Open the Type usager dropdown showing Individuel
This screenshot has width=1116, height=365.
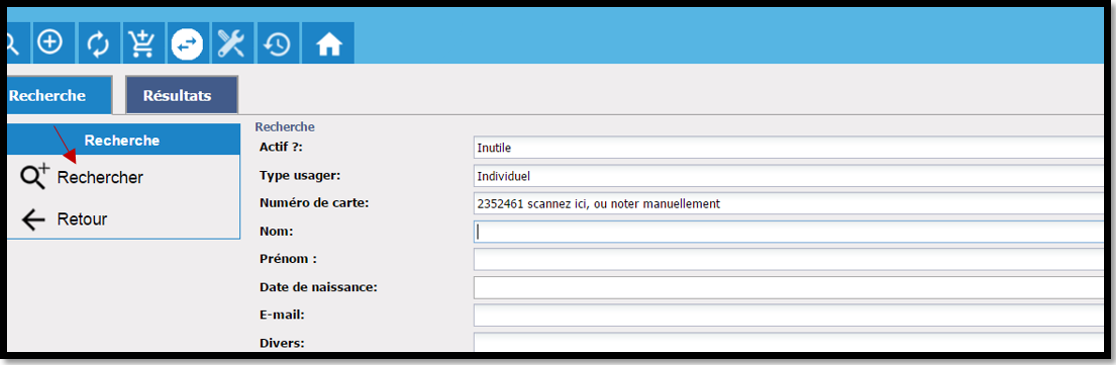pyautogui.click(x=788, y=176)
